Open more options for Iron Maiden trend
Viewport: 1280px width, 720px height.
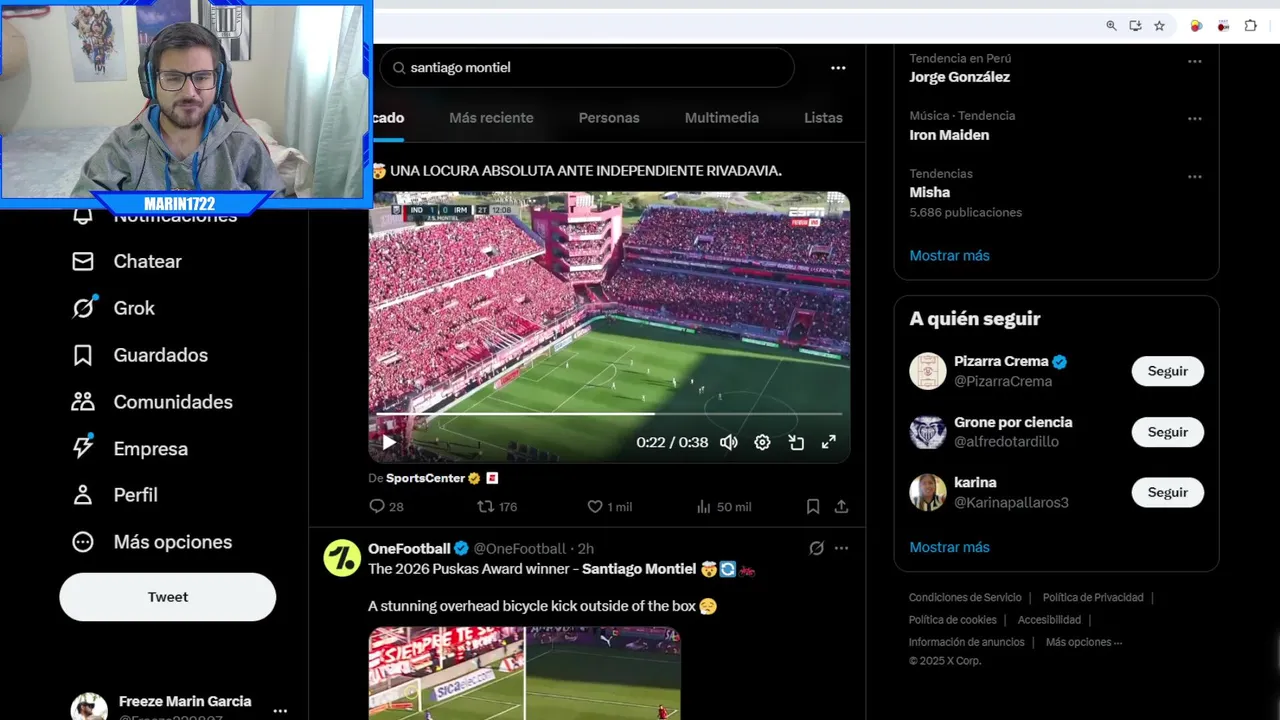pyautogui.click(x=1194, y=119)
